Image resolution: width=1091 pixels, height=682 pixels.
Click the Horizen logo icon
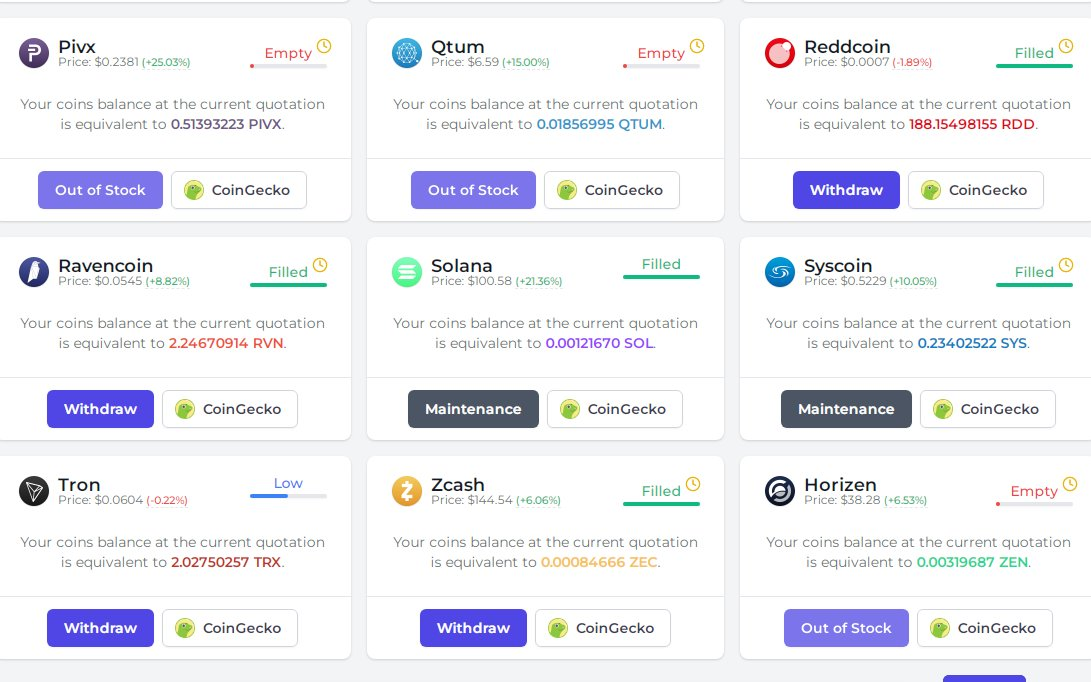click(x=779, y=491)
